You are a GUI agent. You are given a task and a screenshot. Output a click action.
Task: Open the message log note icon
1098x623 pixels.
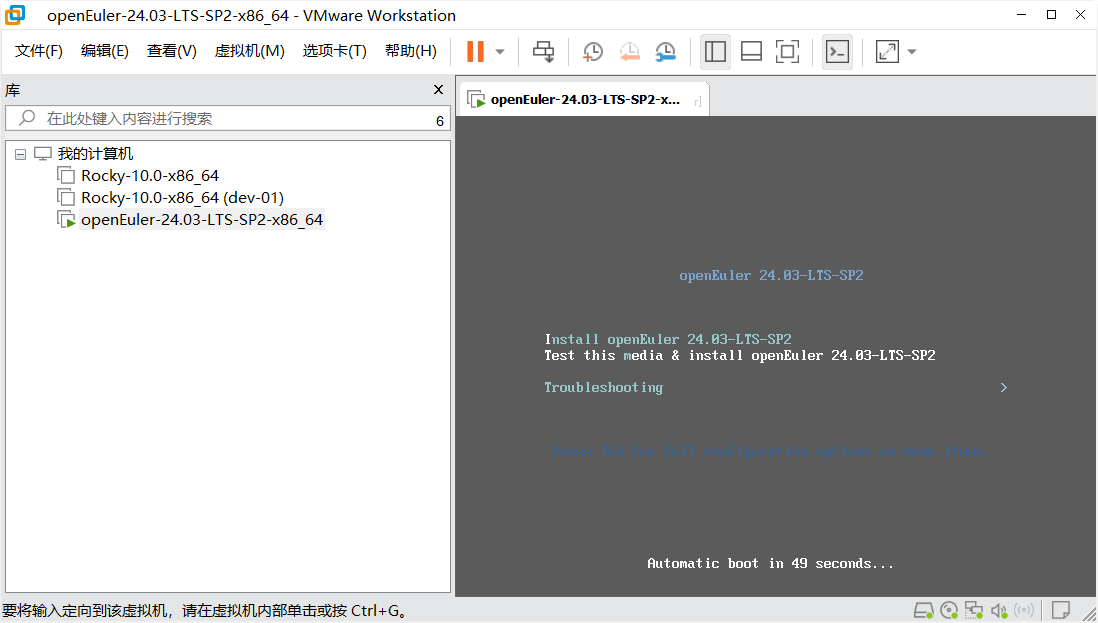coord(1061,610)
